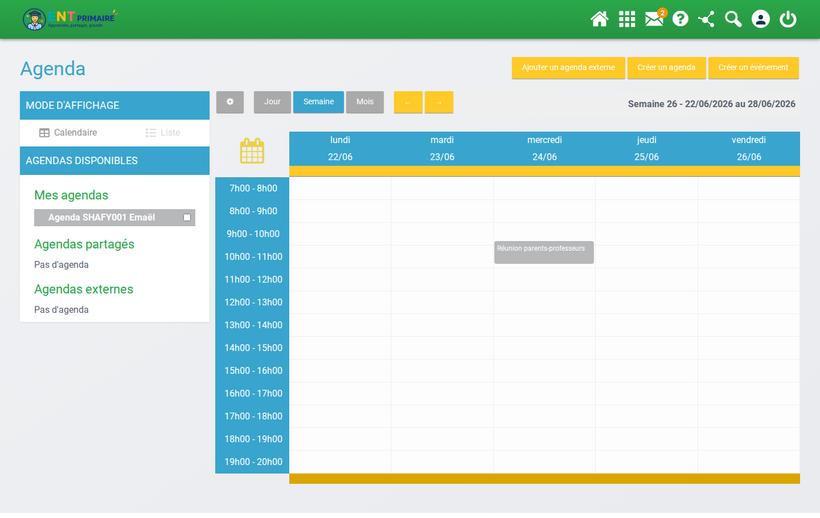Image resolution: width=820 pixels, height=518 pixels.
Task: Go to next week arrow
Action: coord(439,102)
